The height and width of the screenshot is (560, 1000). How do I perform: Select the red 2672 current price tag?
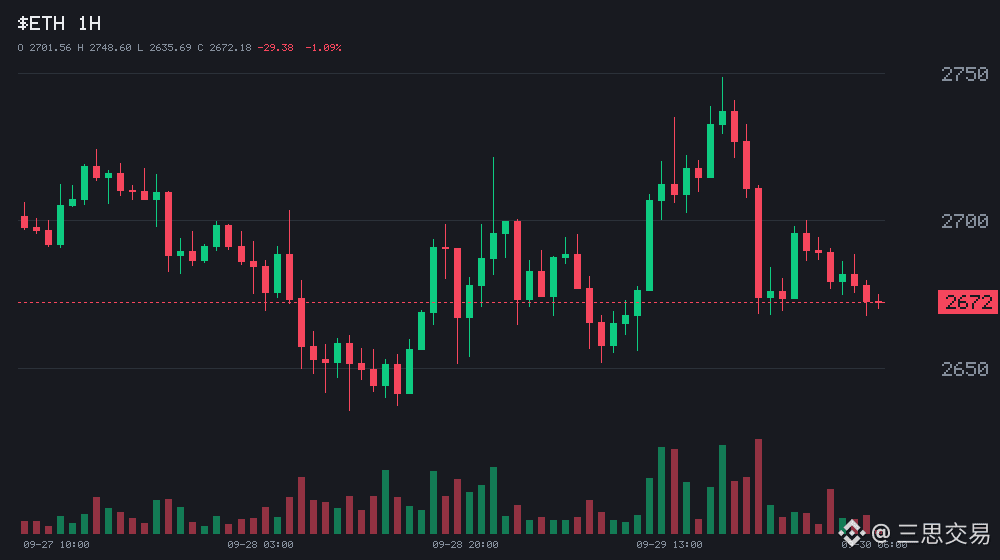click(968, 302)
